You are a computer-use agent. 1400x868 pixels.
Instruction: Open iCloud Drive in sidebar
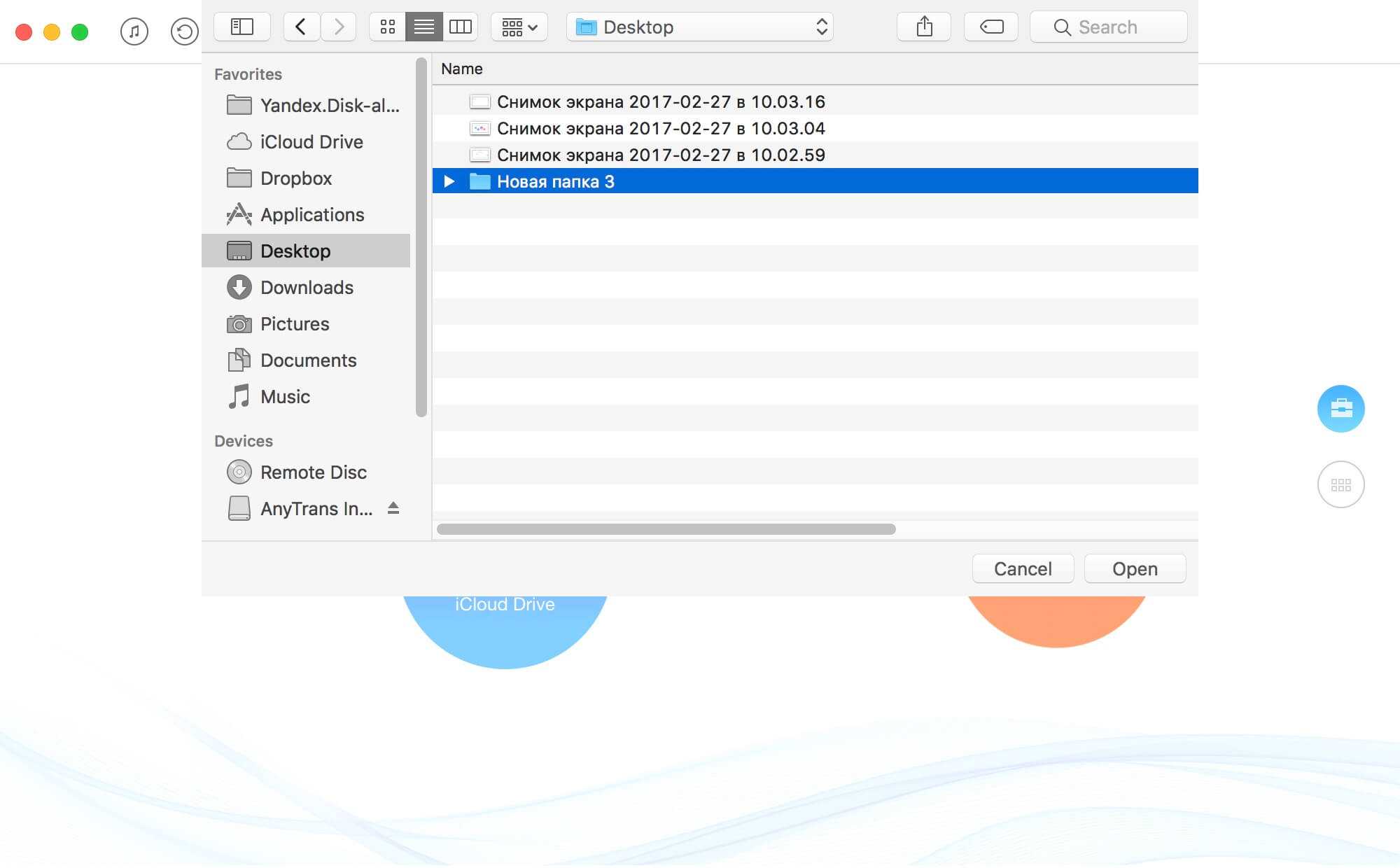[x=311, y=142]
